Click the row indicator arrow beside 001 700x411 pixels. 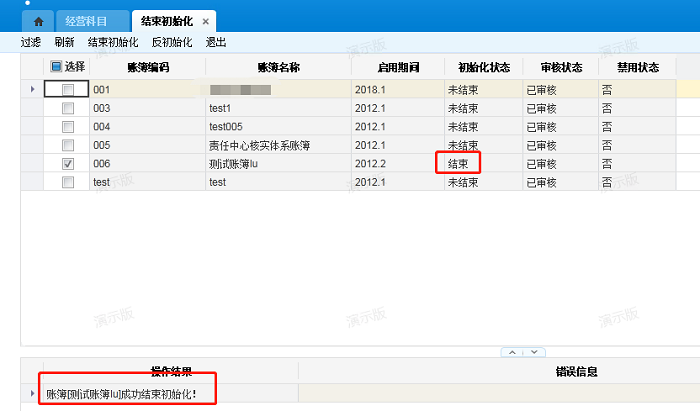(32, 90)
